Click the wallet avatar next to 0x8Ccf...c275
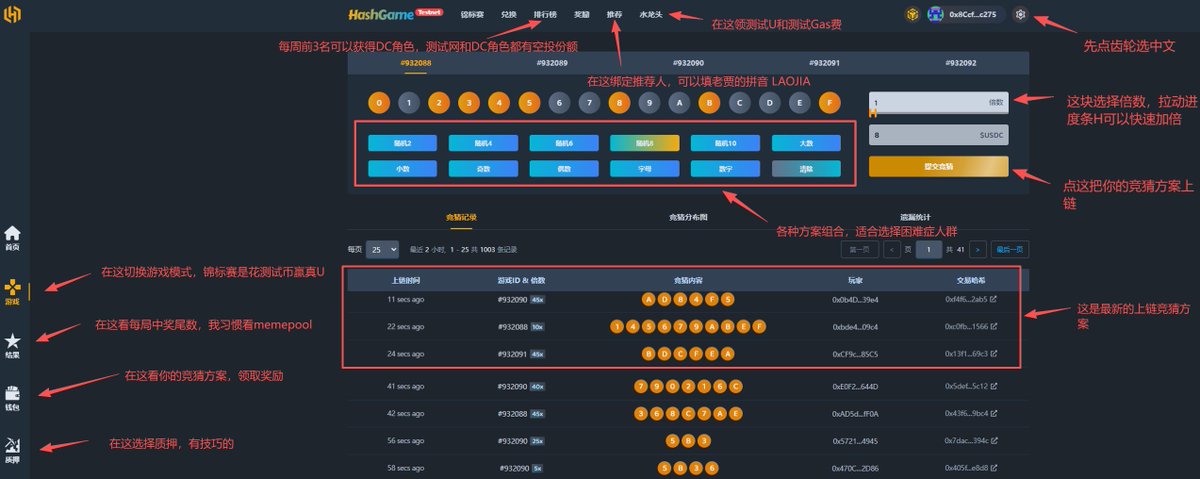The height and width of the screenshot is (479, 1200). point(936,15)
